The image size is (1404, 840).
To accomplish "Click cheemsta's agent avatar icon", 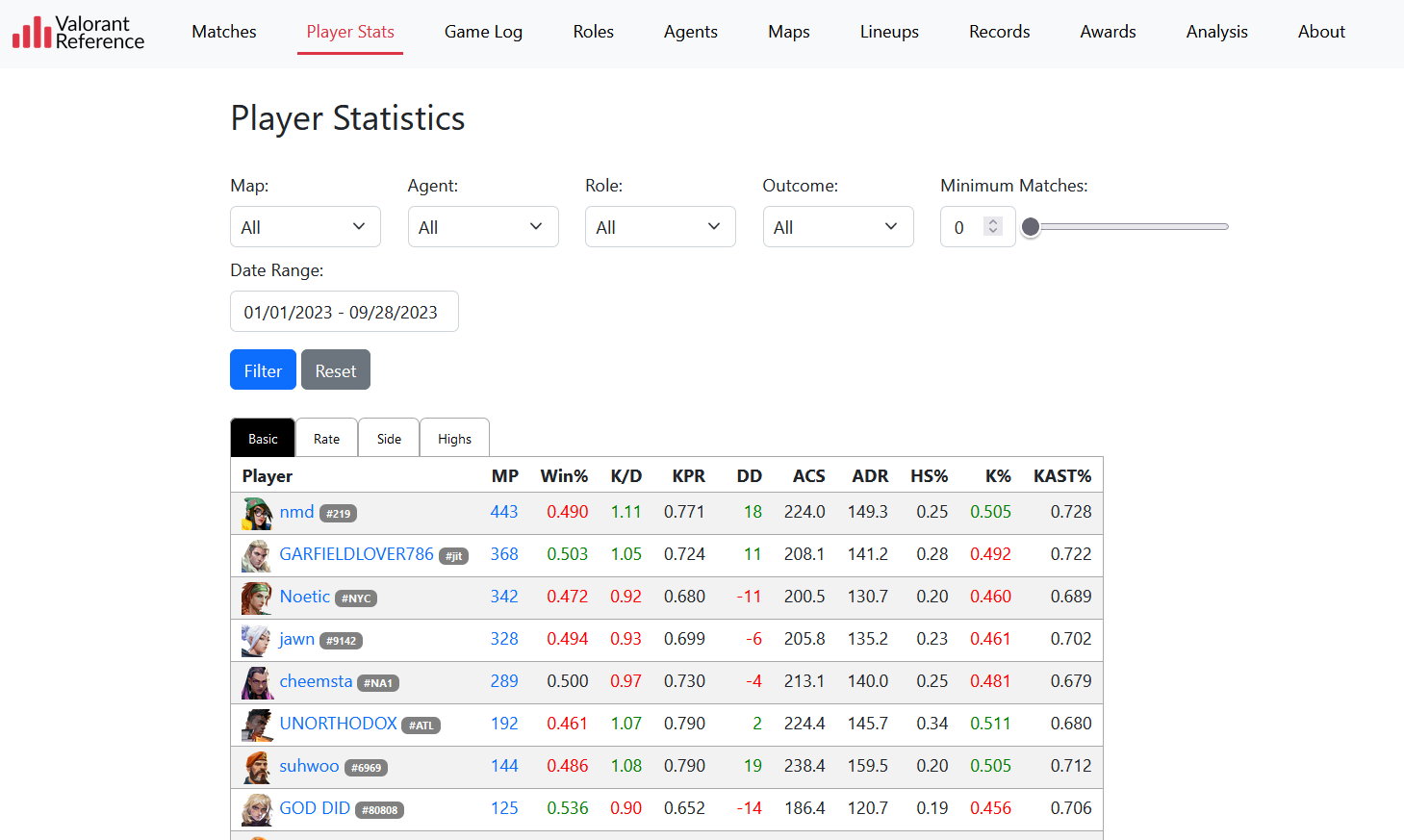I will [257, 683].
